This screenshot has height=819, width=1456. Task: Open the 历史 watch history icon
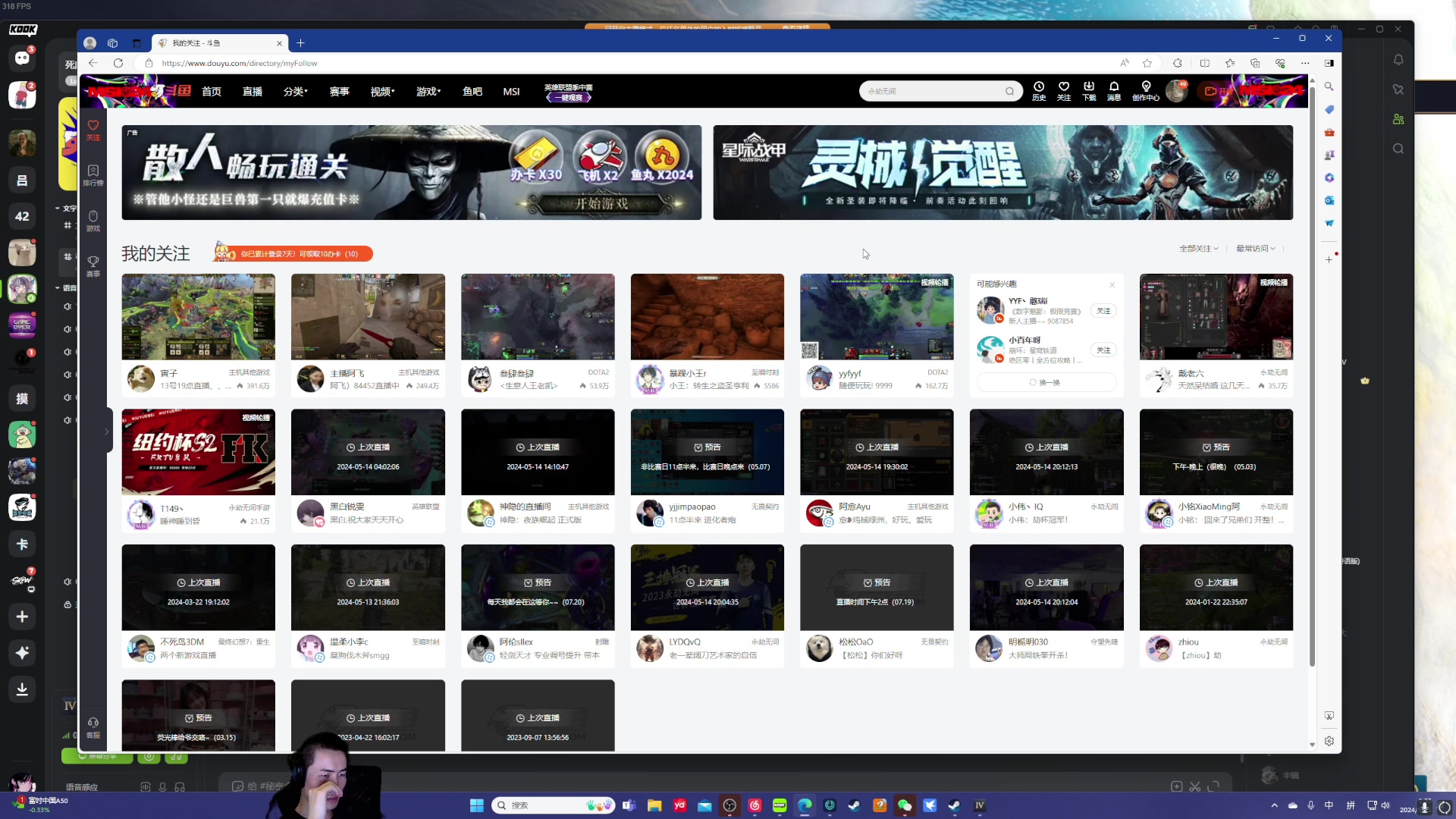coord(1039,90)
